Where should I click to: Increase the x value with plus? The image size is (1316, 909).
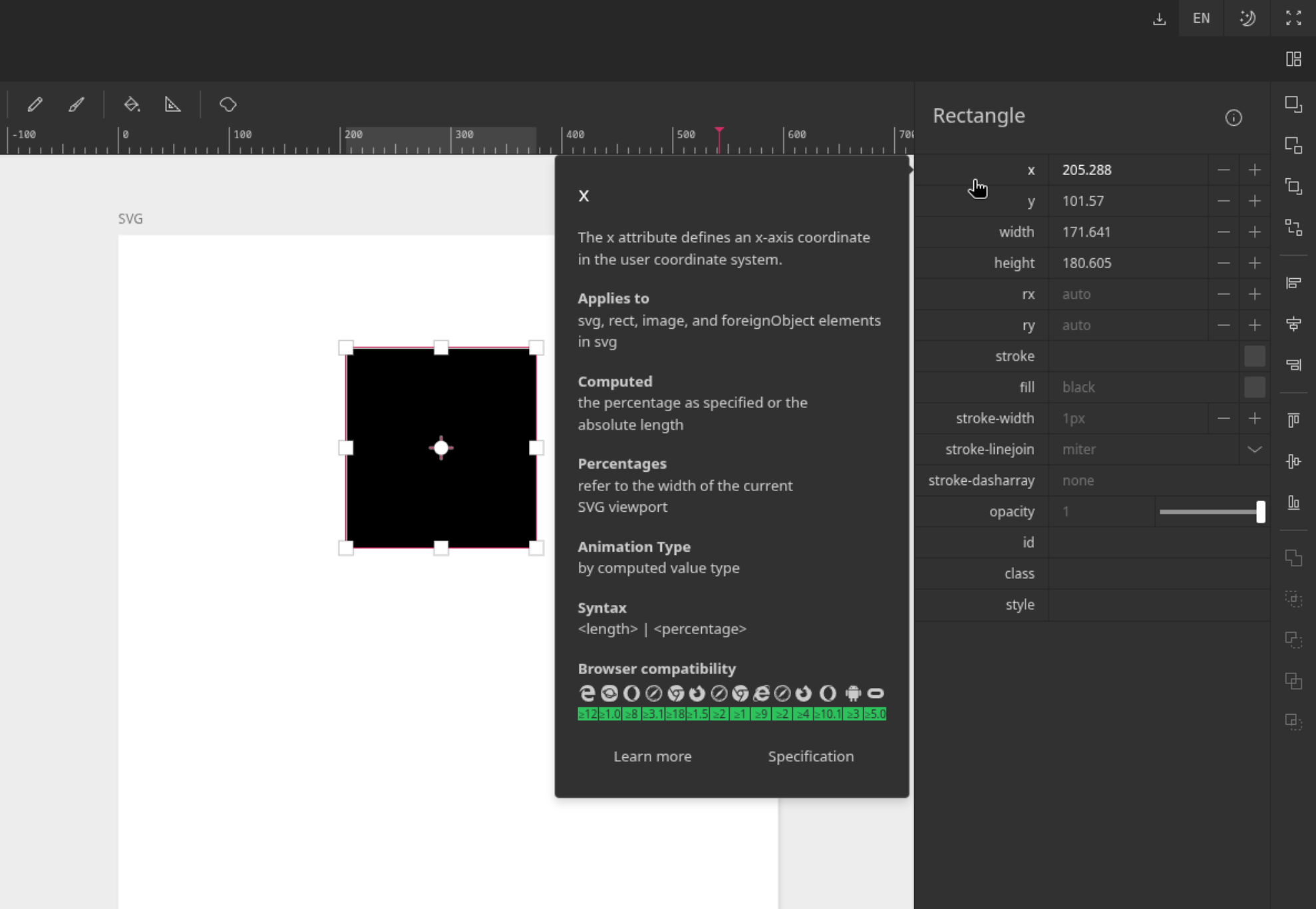tap(1255, 170)
